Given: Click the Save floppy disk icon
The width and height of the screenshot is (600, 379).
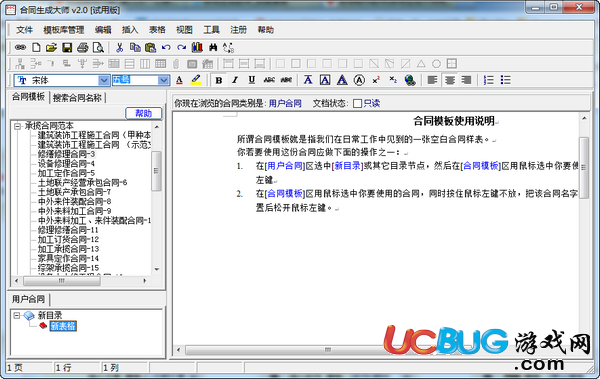Looking at the screenshot, I should point(67,47).
